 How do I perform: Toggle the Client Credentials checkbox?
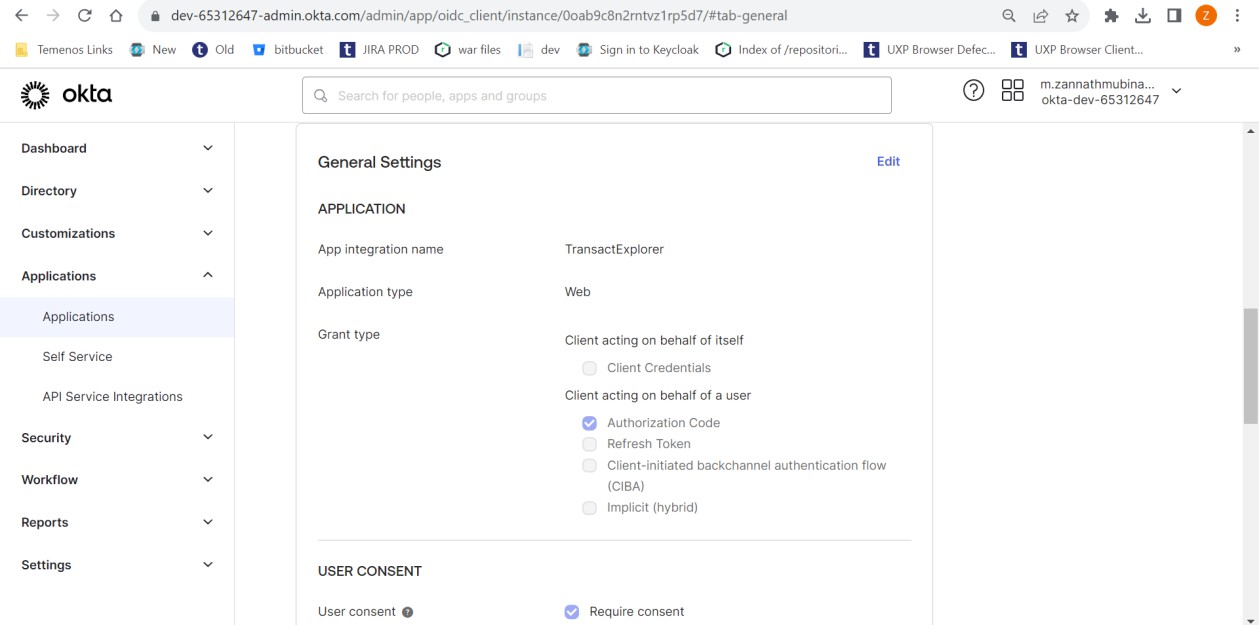(x=590, y=368)
